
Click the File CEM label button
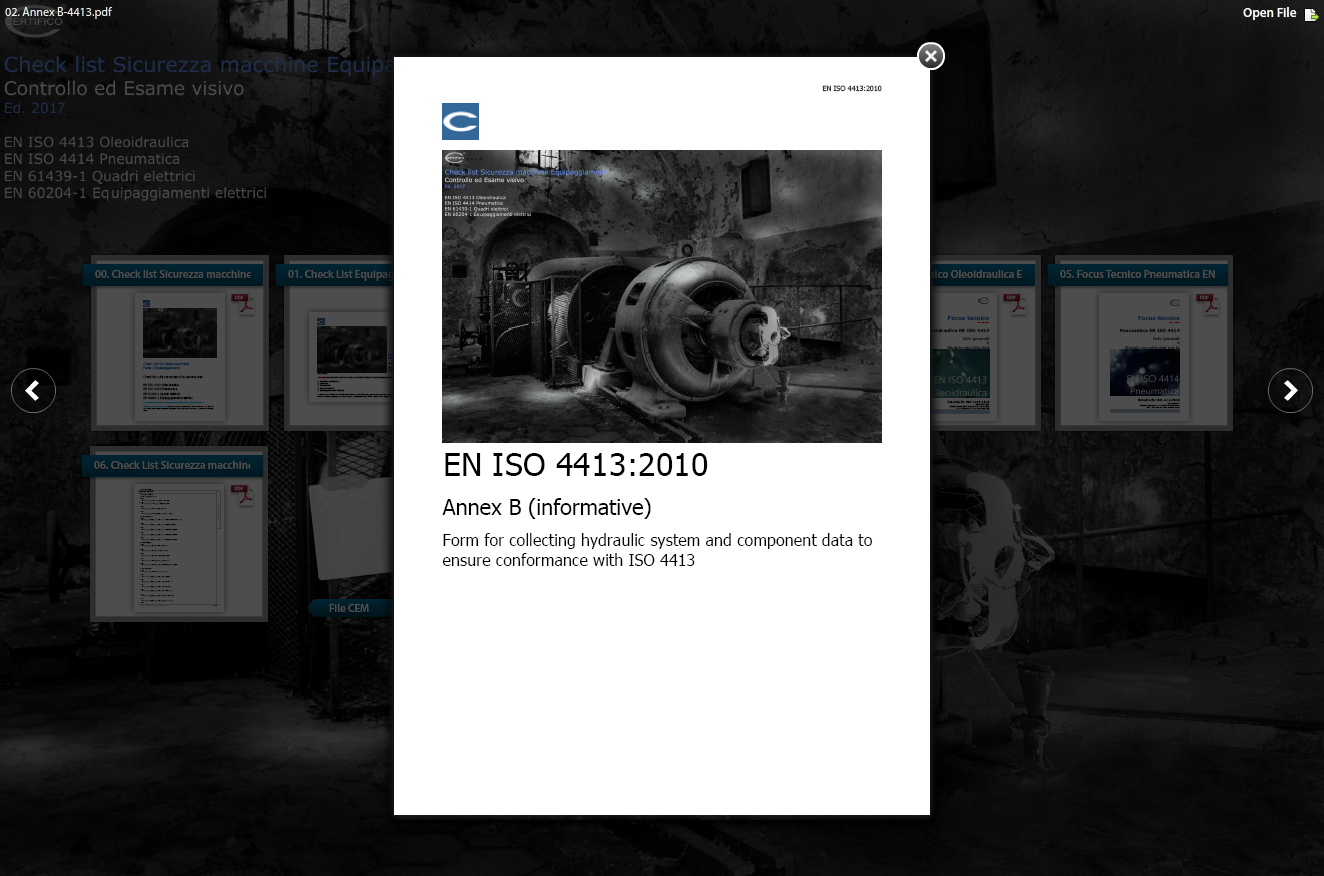pos(349,608)
